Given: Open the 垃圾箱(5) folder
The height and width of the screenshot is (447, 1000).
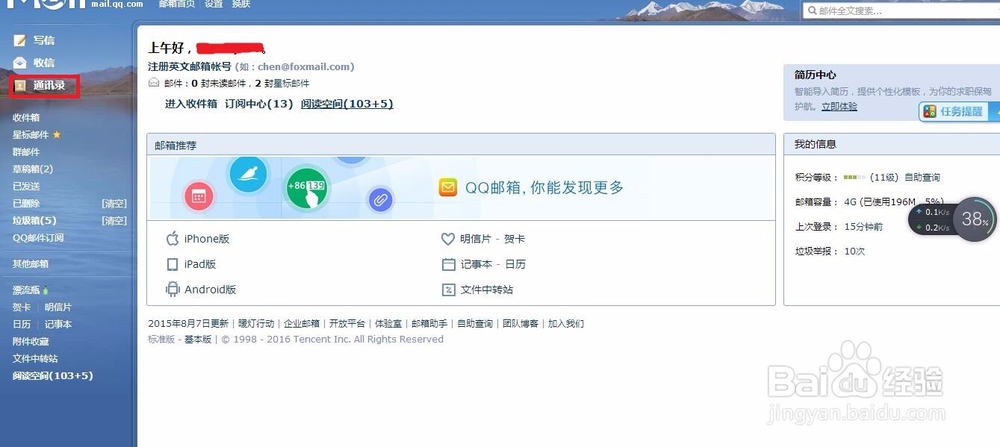Looking at the screenshot, I should coord(34,221).
